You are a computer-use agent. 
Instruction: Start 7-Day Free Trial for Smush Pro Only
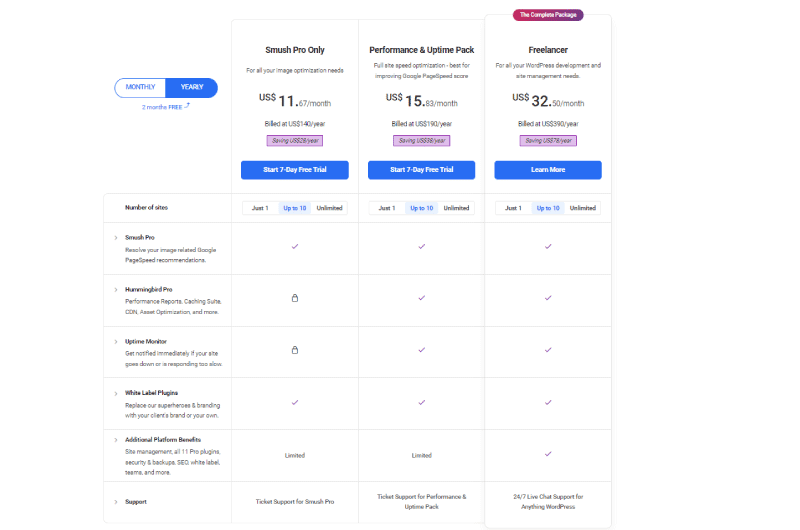click(x=295, y=170)
